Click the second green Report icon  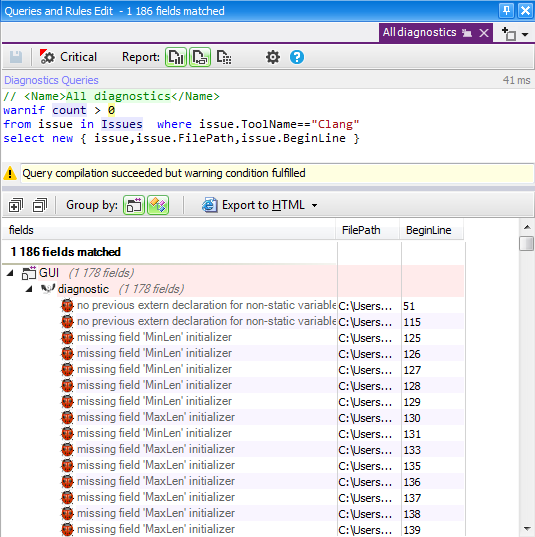click(200, 57)
